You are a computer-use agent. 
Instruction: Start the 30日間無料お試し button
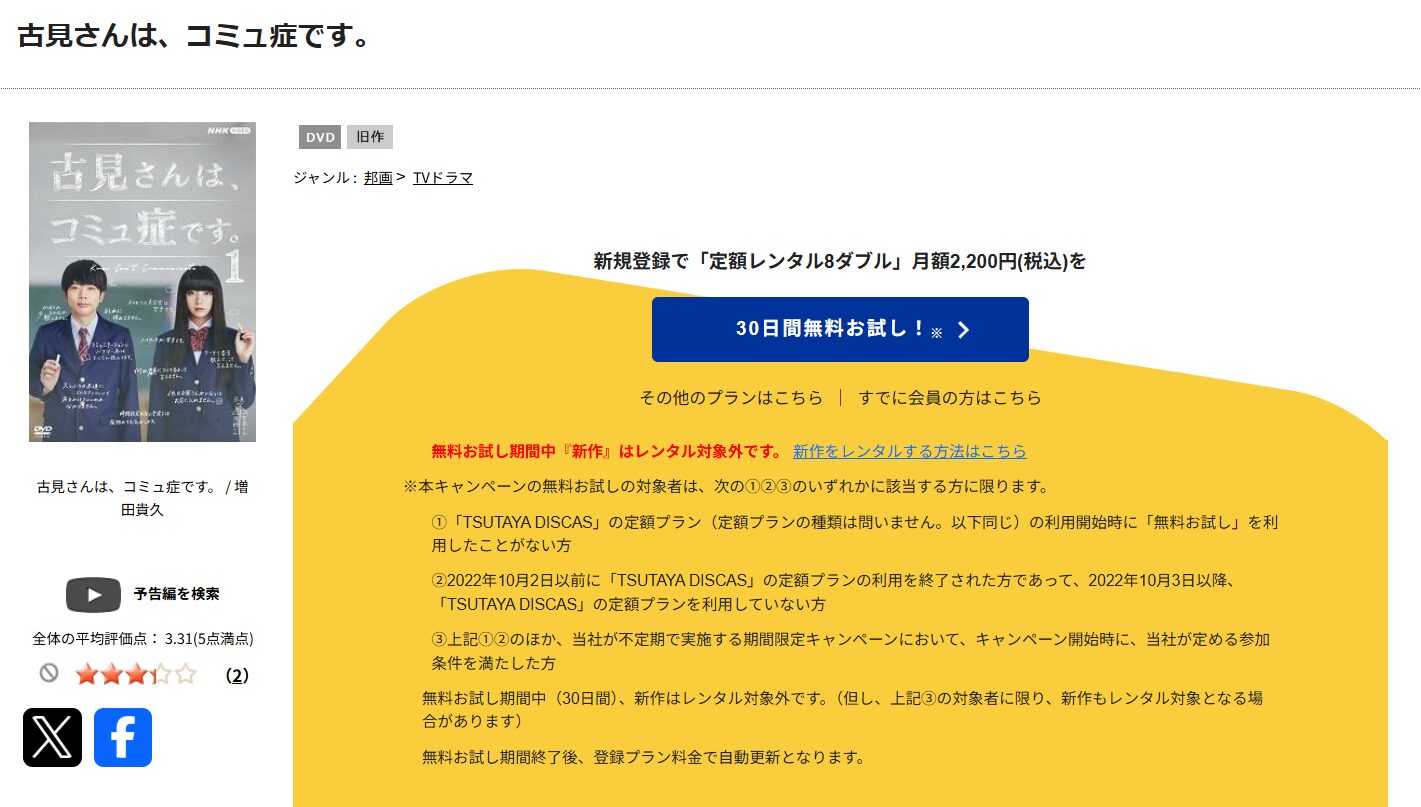(x=840, y=329)
